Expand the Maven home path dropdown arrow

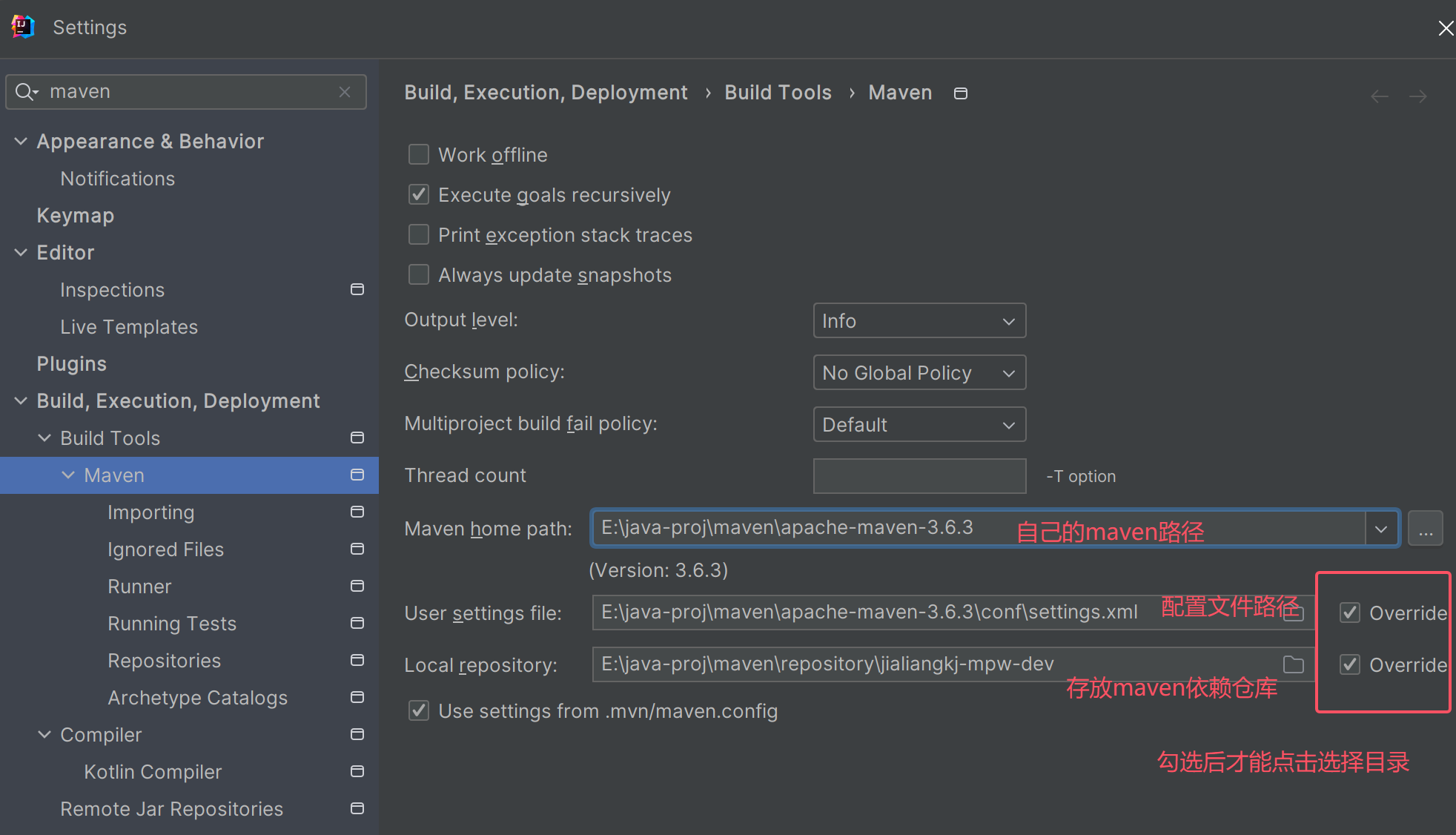pos(1381,529)
